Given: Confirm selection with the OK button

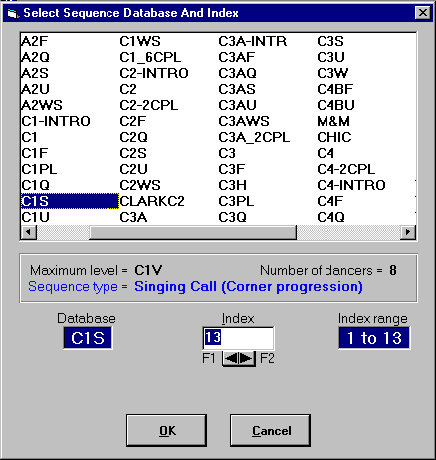Looking at the screenshot, I should coord(167,430).
